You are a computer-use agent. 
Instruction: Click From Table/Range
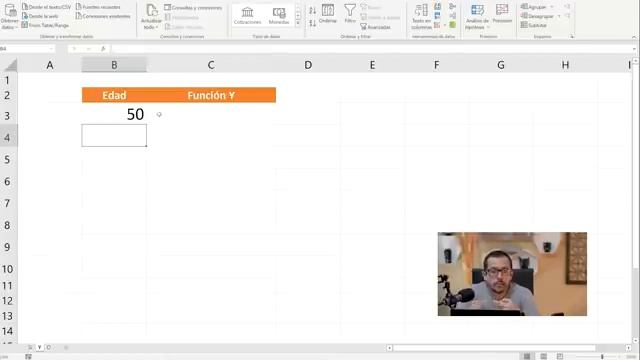click(45, 25)
